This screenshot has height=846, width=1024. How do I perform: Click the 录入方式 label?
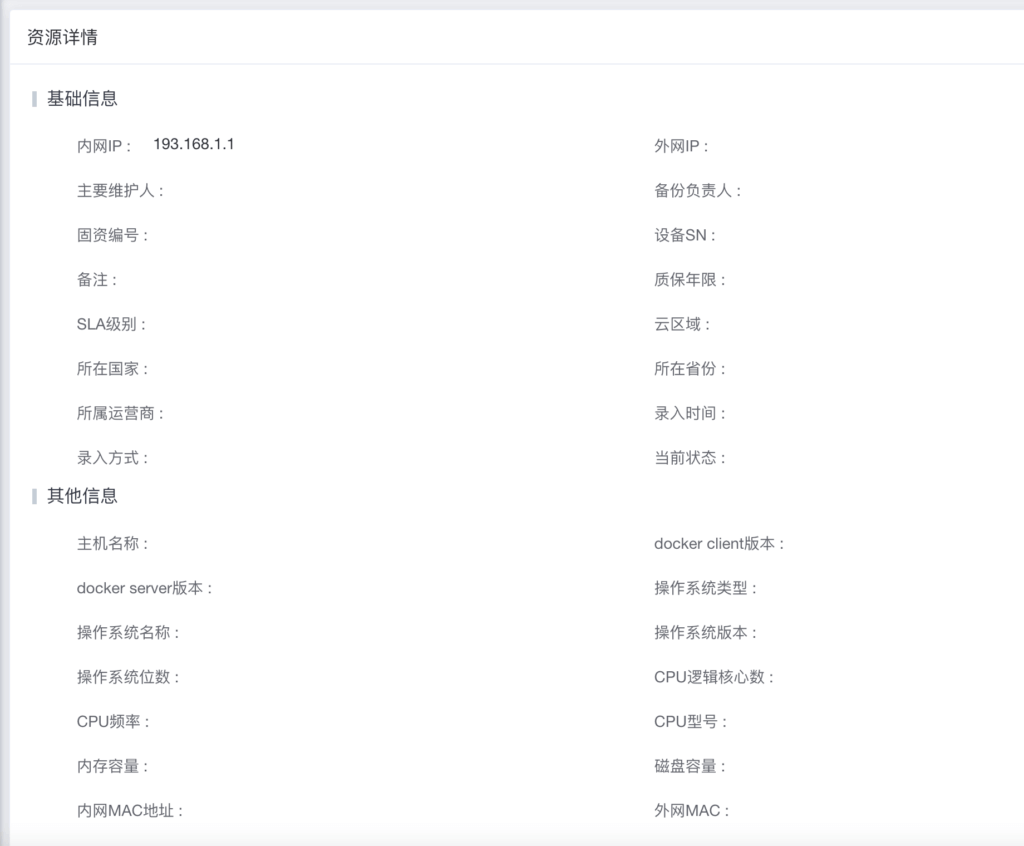(113, 457)
